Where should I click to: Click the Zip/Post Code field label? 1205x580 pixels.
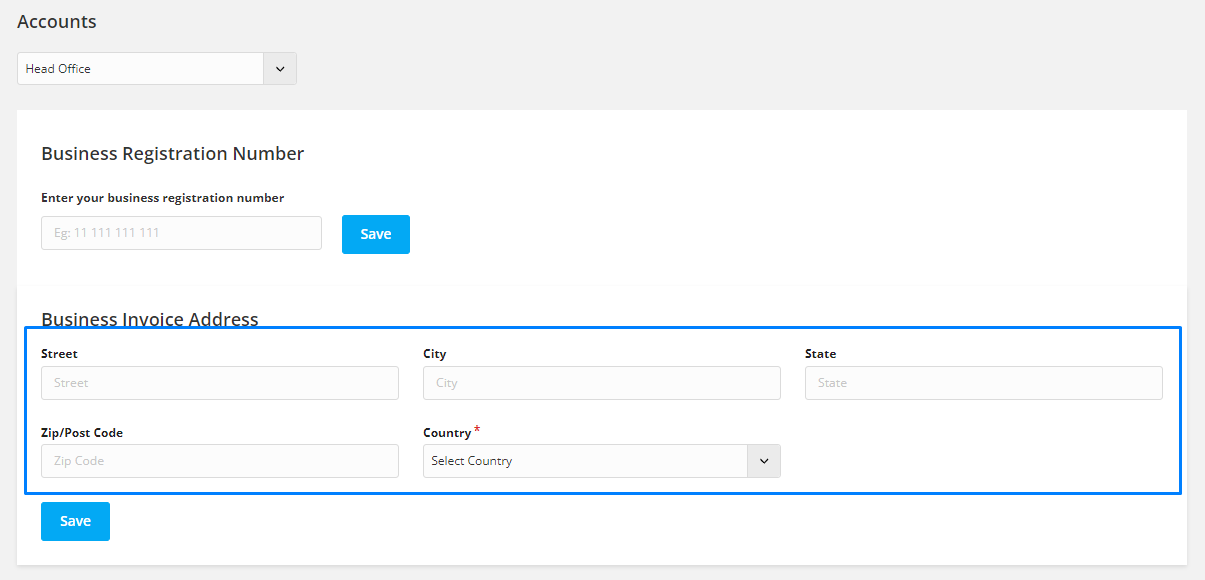pyautogui.click(x=82, y=433)
